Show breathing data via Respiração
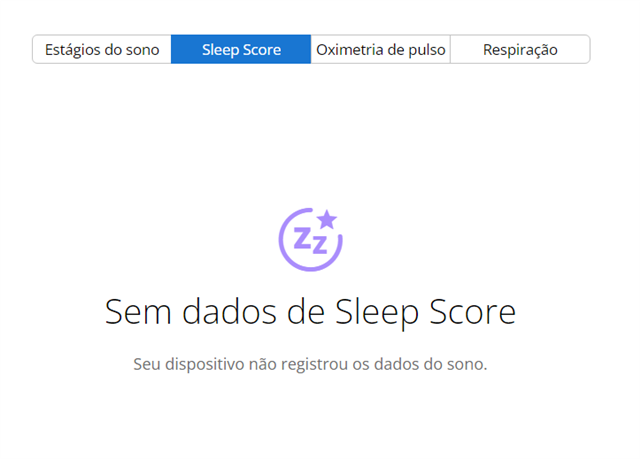Image resolution: width=640 pixels, height=459 pixels. point(520,49)
